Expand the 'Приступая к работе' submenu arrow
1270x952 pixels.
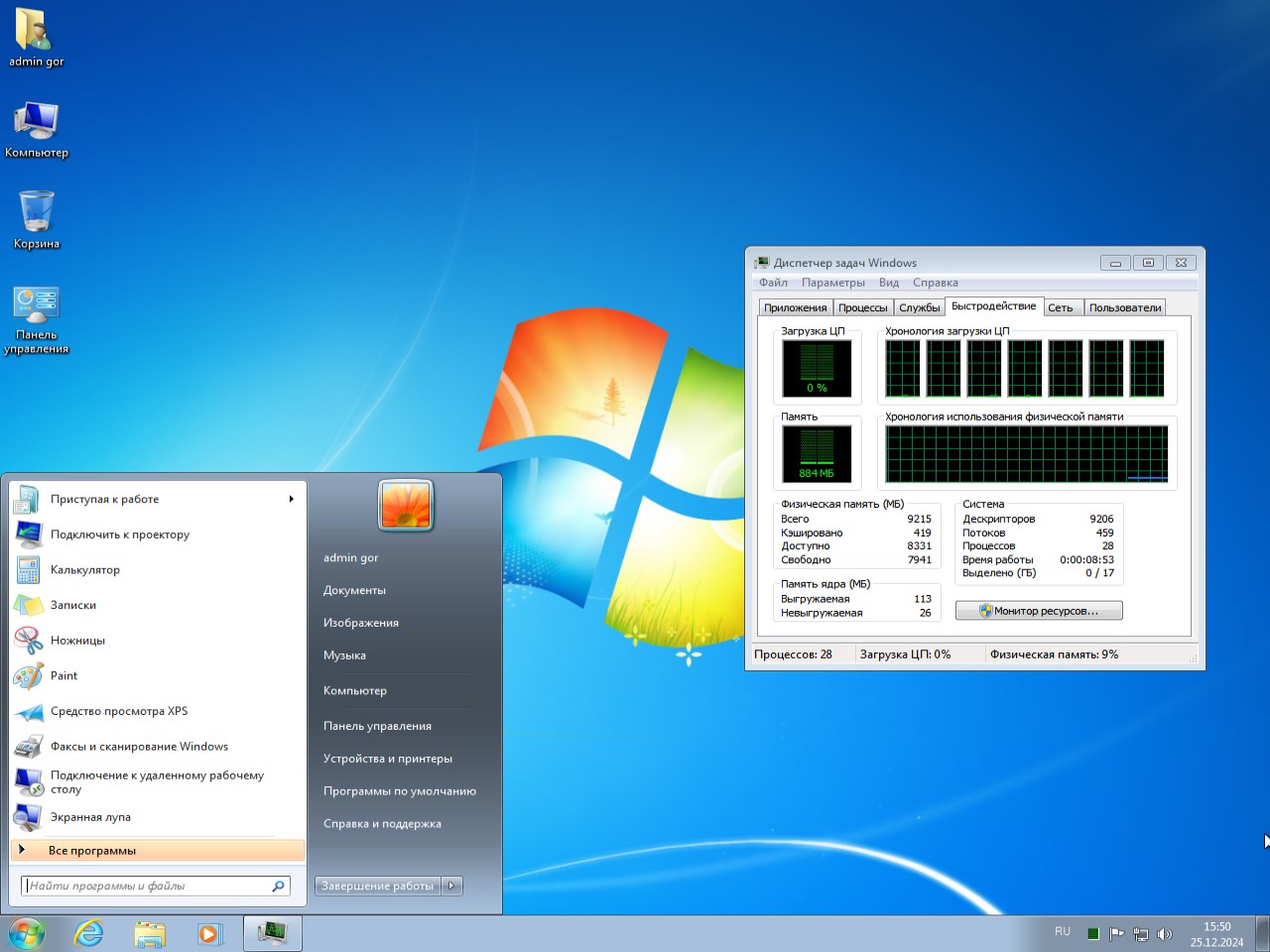291,499
